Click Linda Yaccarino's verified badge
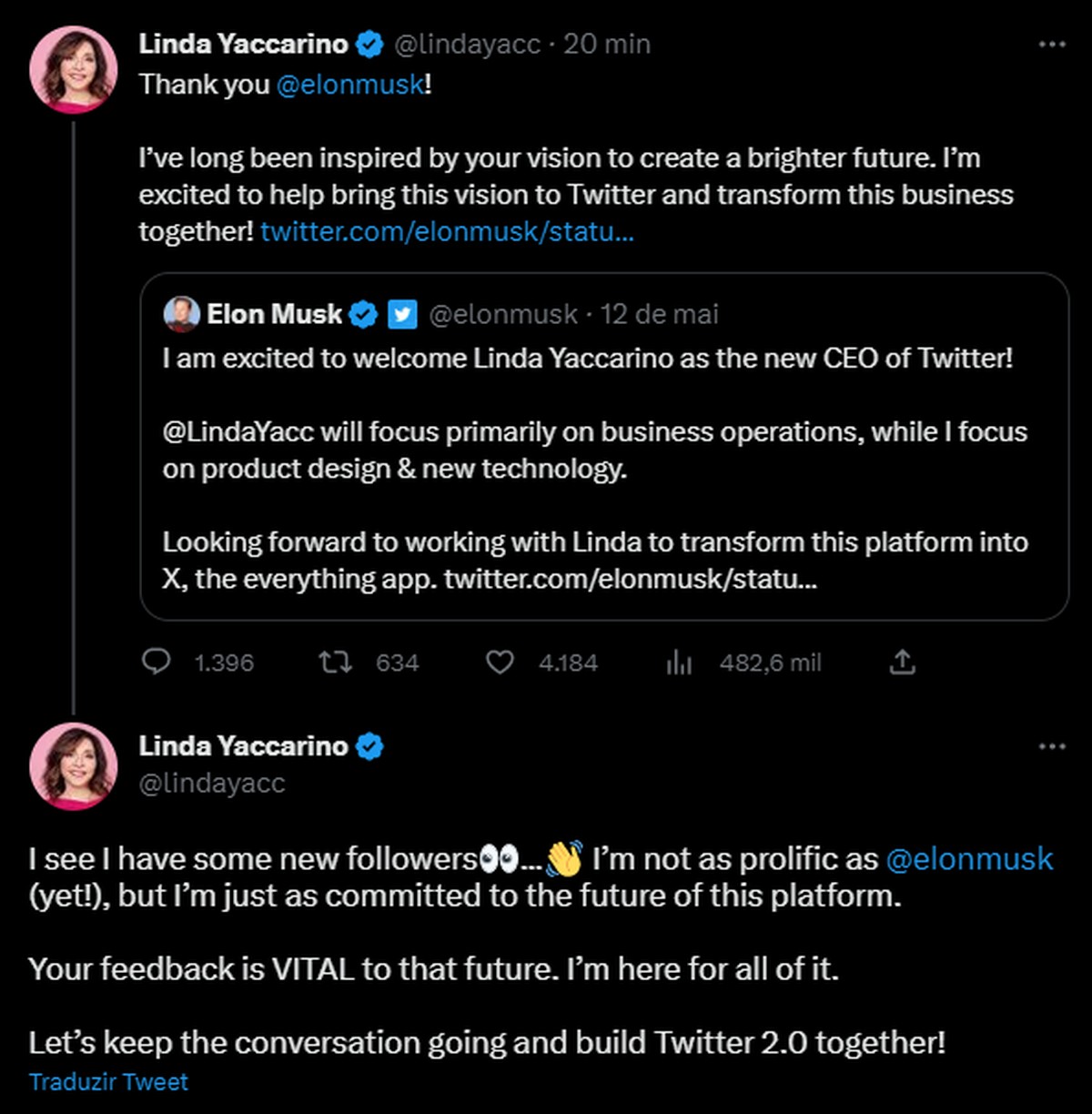This screenshot has width=1092, height=1114. (x=369, y=43)
